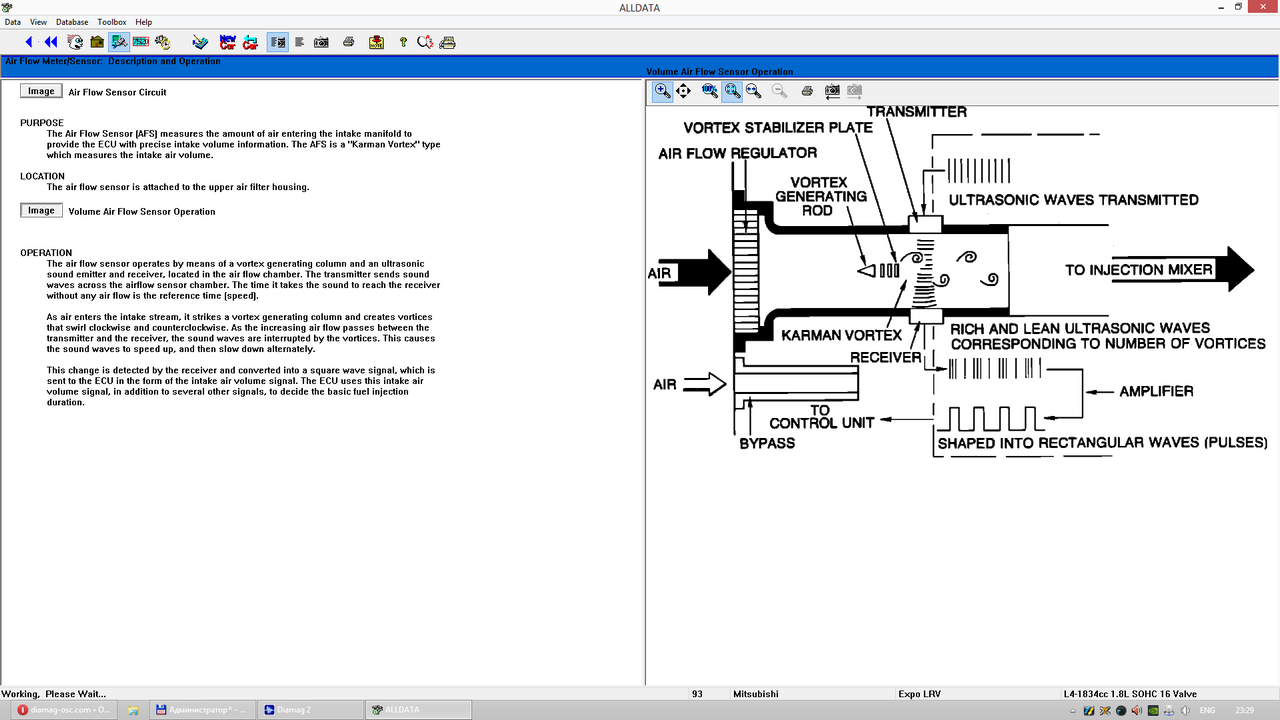Viewport: 1280px width, 720px height.
Task: Click the magnifier search A-Z icon
Action: pyautogui.click(x=425, y=42)
